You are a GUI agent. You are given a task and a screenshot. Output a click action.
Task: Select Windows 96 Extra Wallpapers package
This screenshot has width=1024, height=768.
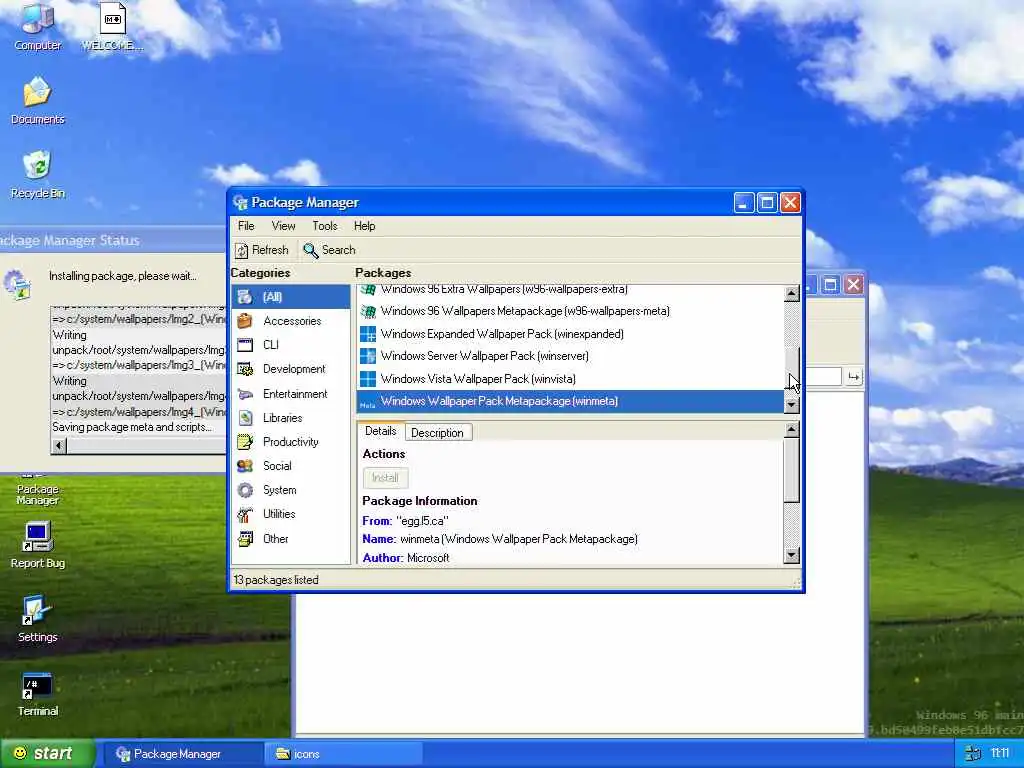tap(570, 289)
